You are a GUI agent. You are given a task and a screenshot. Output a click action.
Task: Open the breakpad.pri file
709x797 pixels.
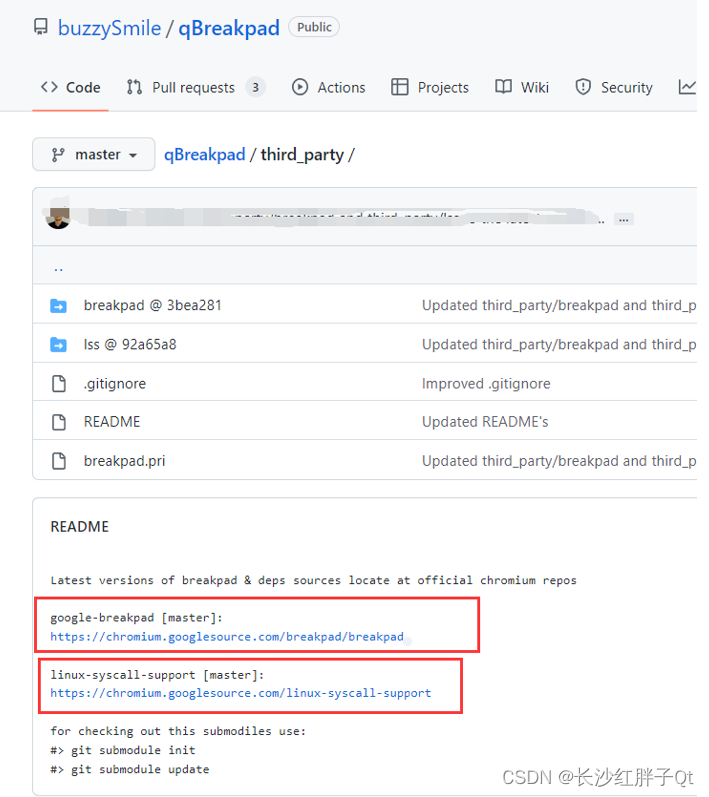pos(125,461)
